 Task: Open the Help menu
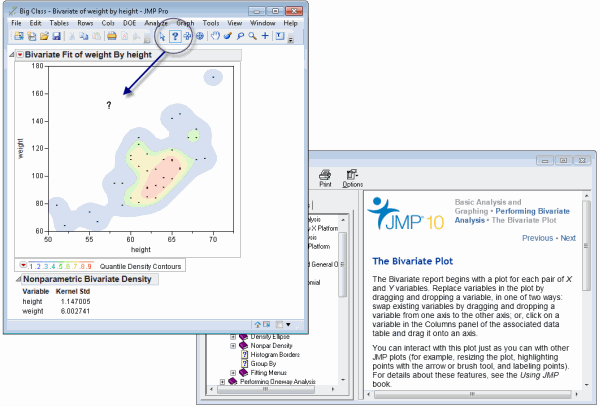pyautogui.click(x=290, y=23)
